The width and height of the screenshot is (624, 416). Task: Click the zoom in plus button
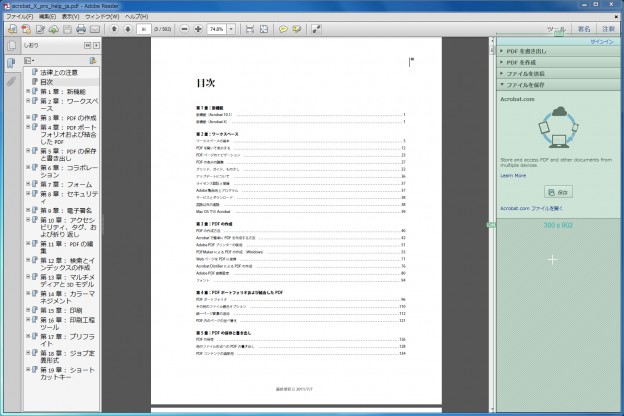coord(198,29)
